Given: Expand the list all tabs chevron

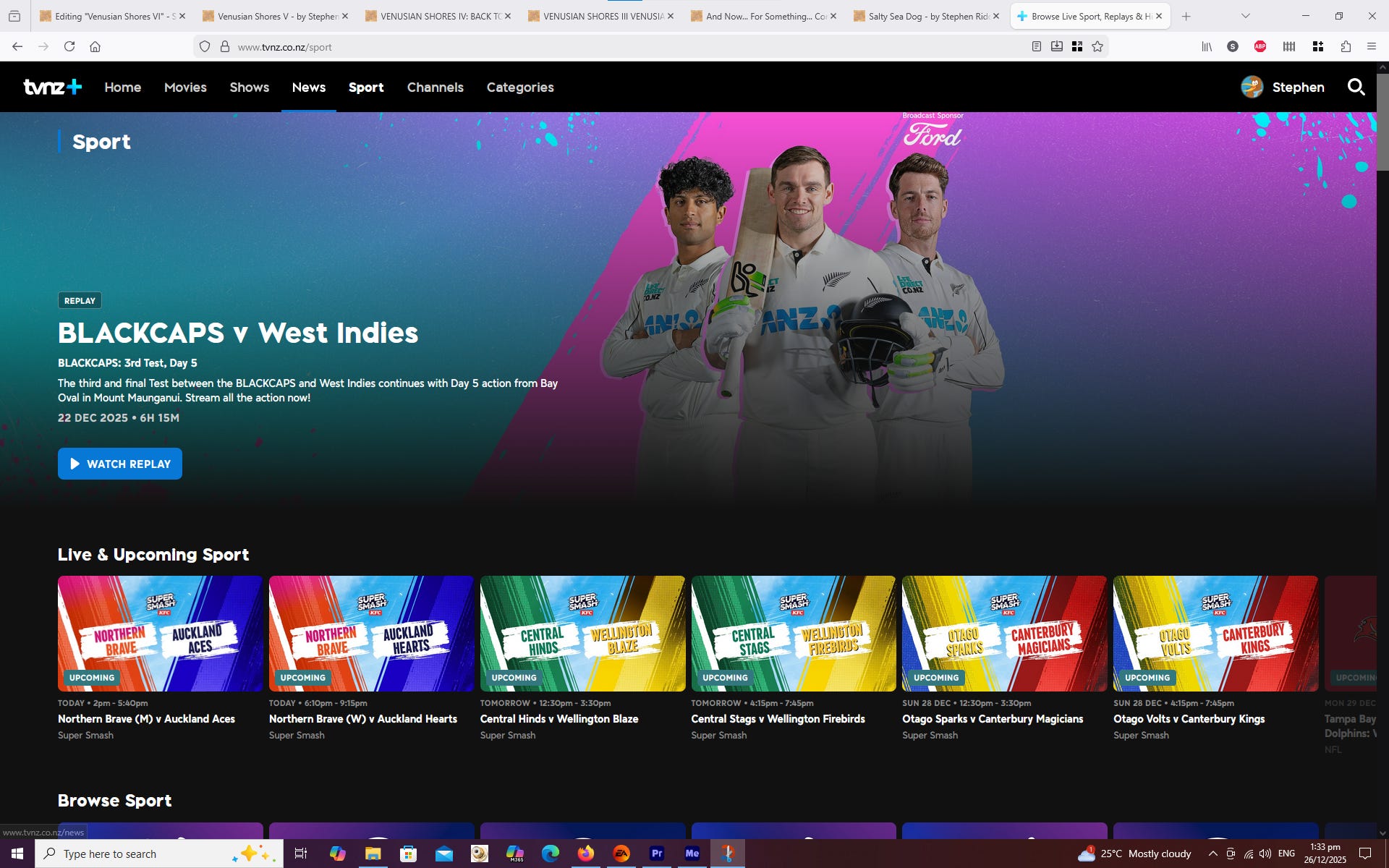Looking at the screenshot, I should (x=1245, y=16).
